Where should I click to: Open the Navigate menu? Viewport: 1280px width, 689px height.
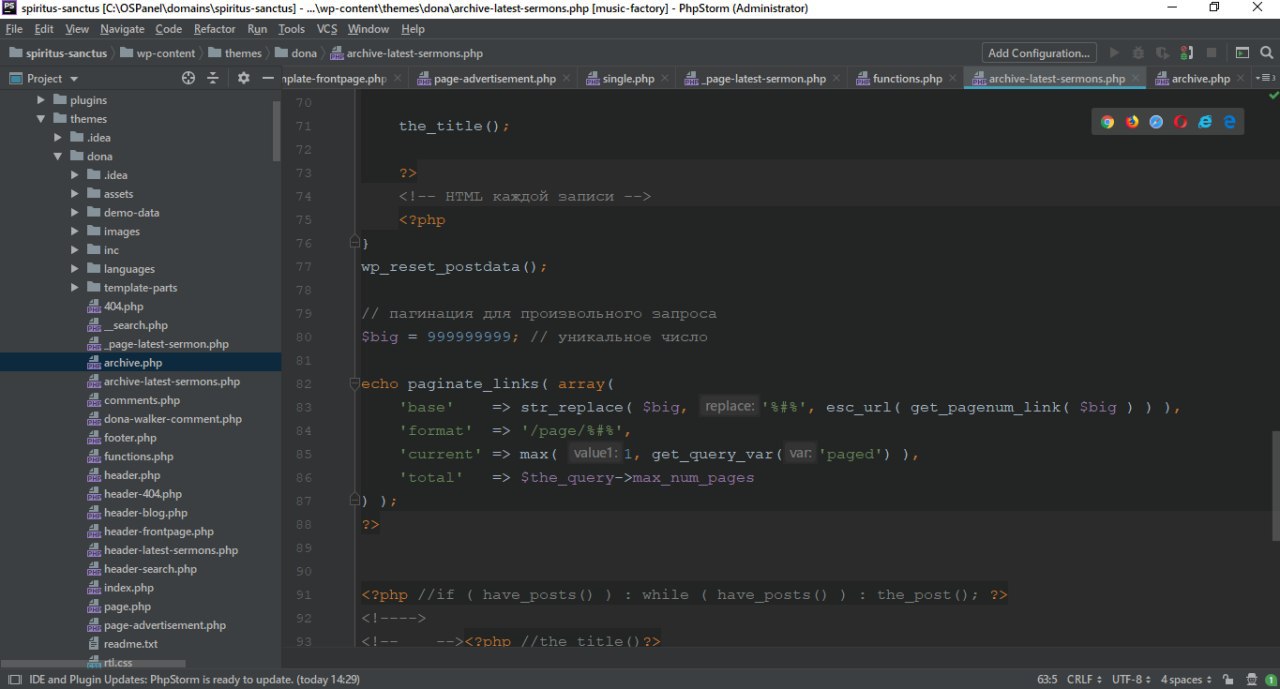pos(122,29)
